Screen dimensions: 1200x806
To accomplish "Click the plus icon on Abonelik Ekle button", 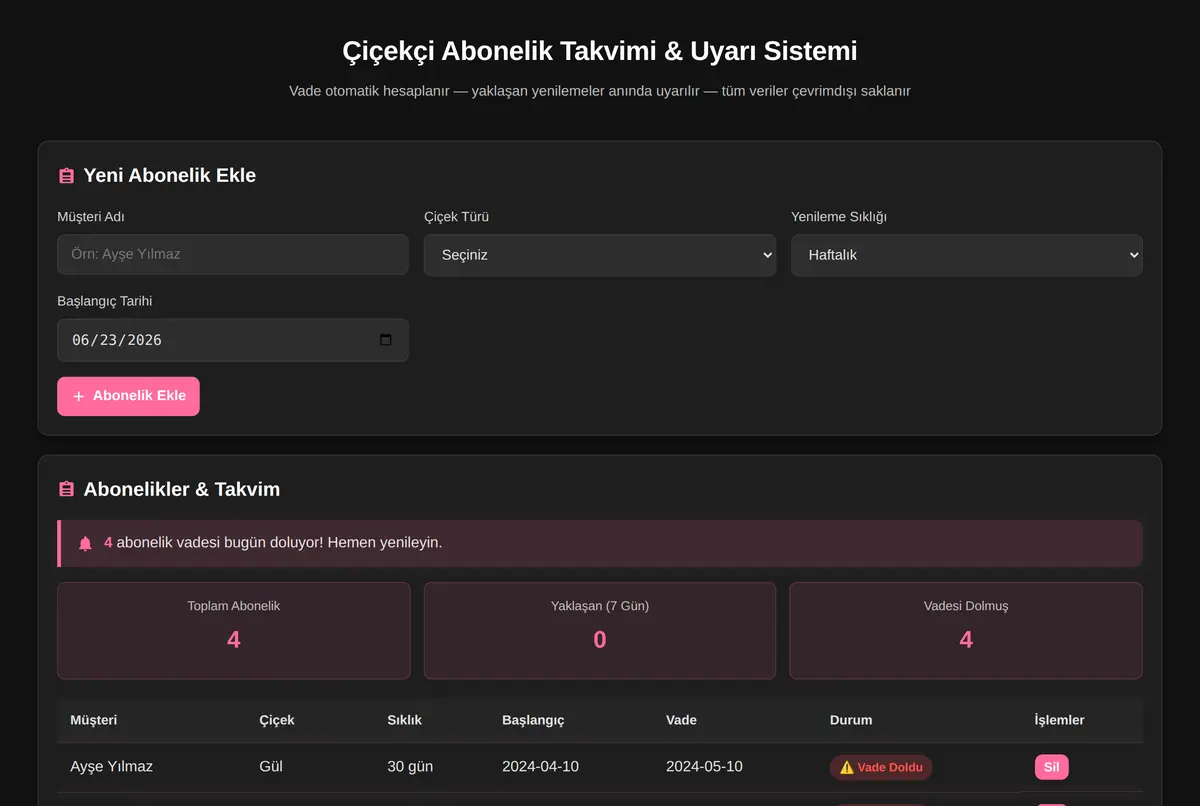I will point(79,397).
